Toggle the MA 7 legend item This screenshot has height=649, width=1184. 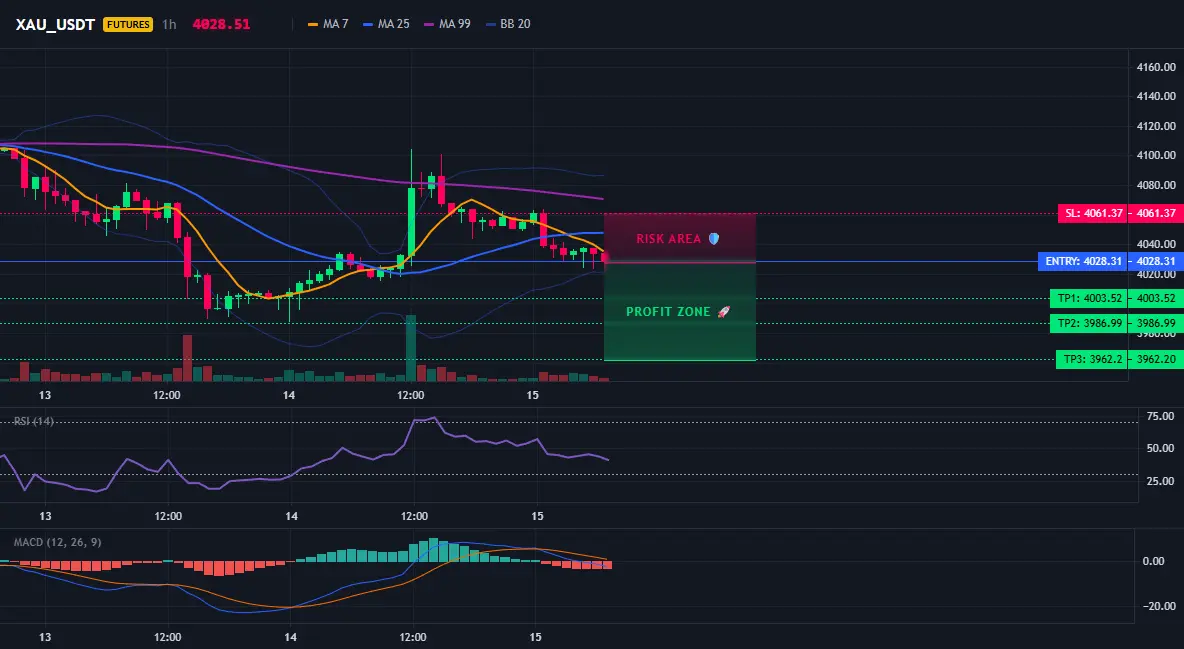[x=328, y=24]
